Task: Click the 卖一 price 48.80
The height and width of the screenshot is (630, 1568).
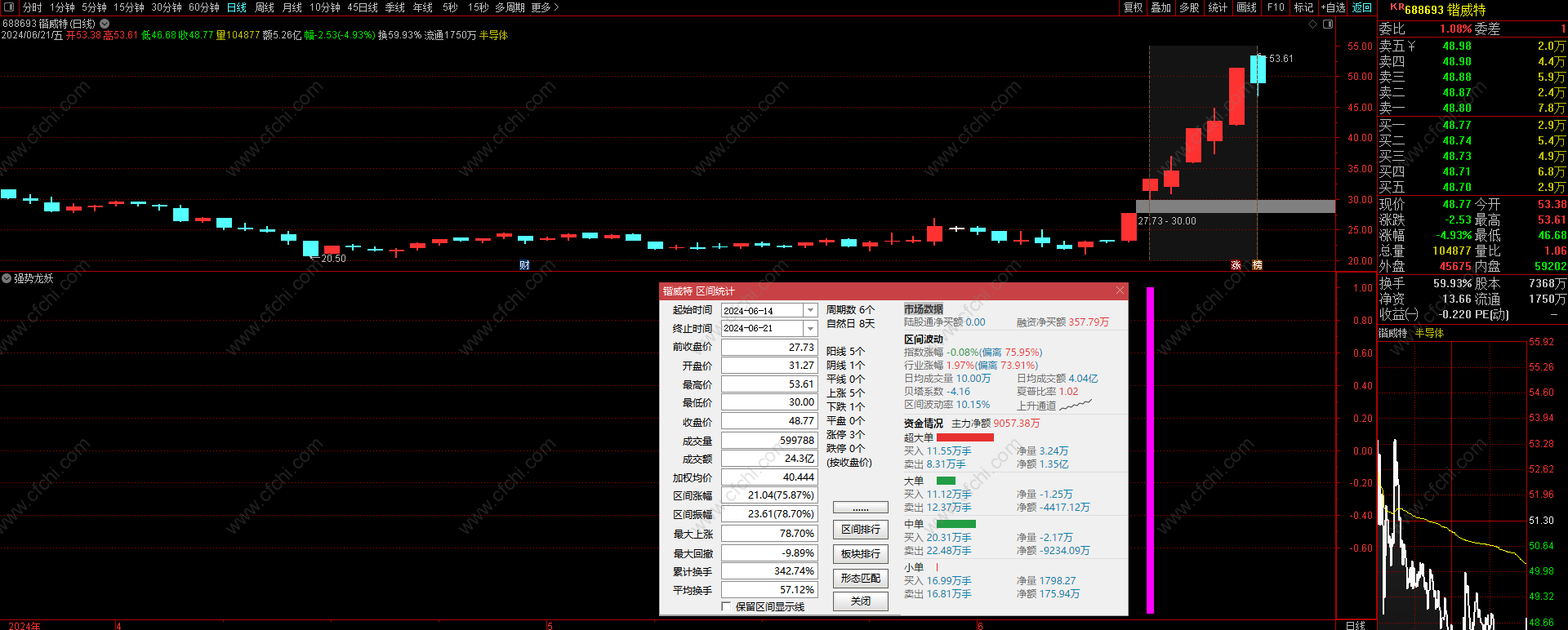Action: tap(1456, 108)
